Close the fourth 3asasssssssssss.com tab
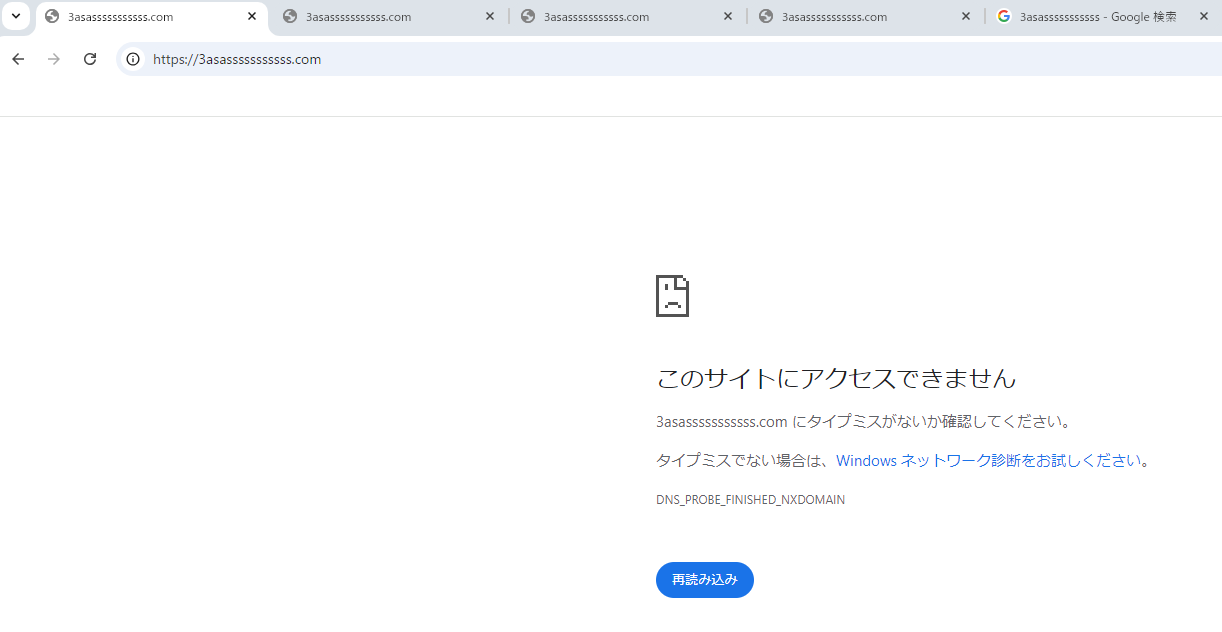1222x632 pixels. click(x=966, y=17)
